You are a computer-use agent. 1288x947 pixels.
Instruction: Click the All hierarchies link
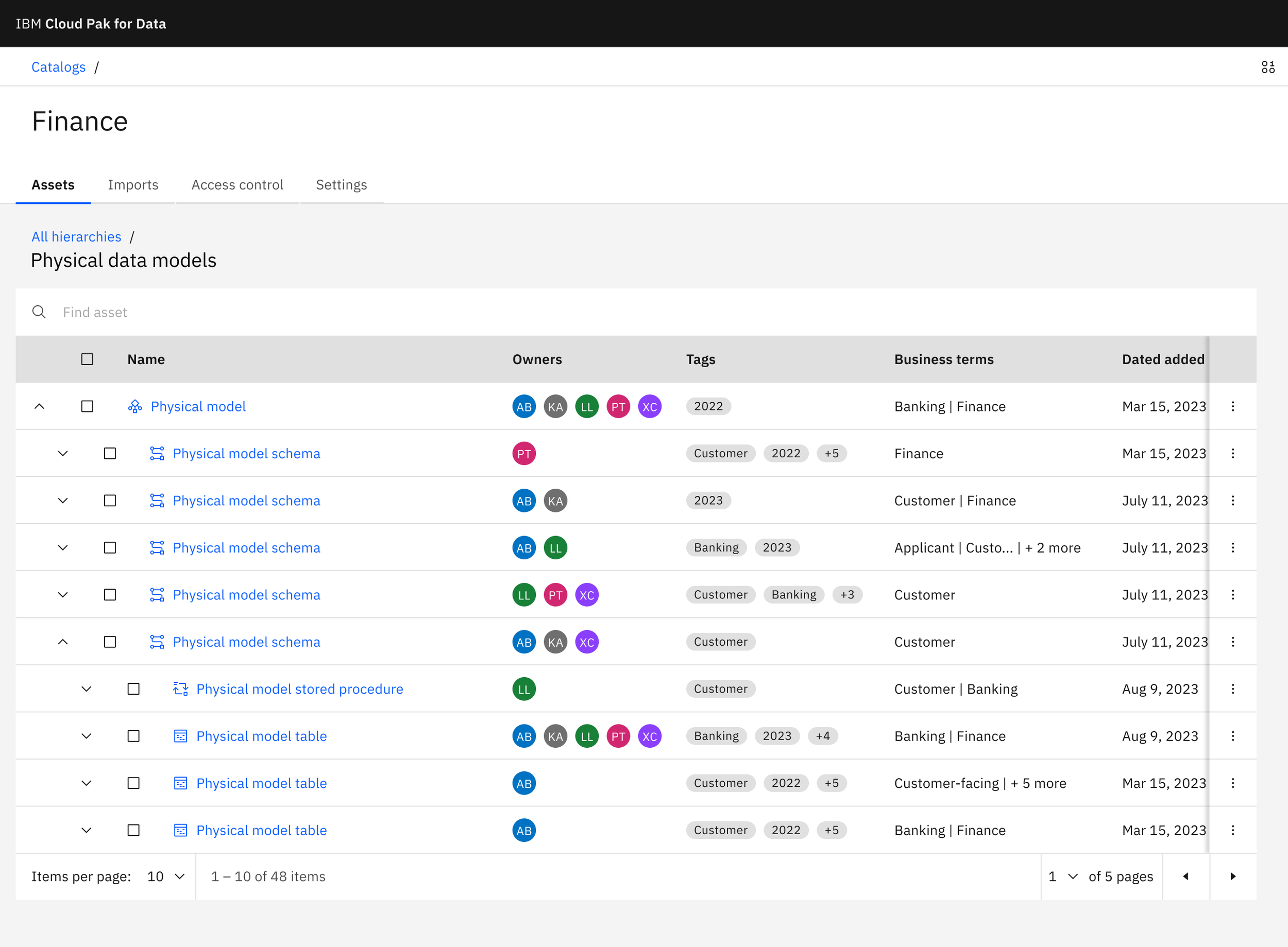[x=76, y=237]
